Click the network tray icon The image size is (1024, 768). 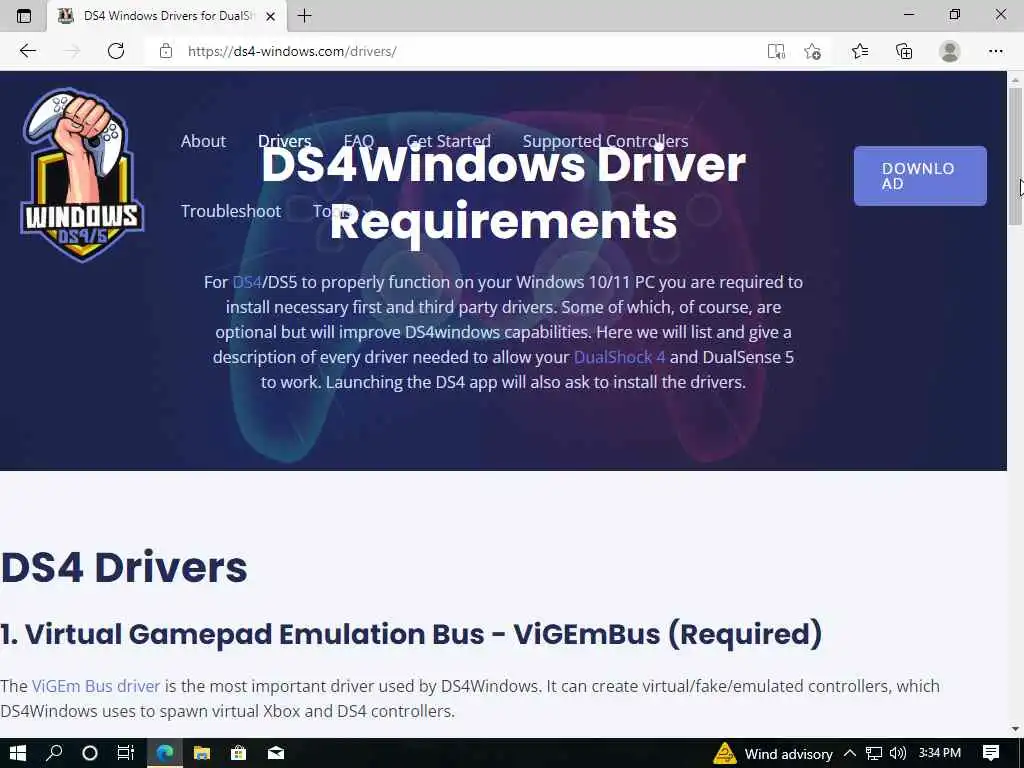click(x=874, y=753)
